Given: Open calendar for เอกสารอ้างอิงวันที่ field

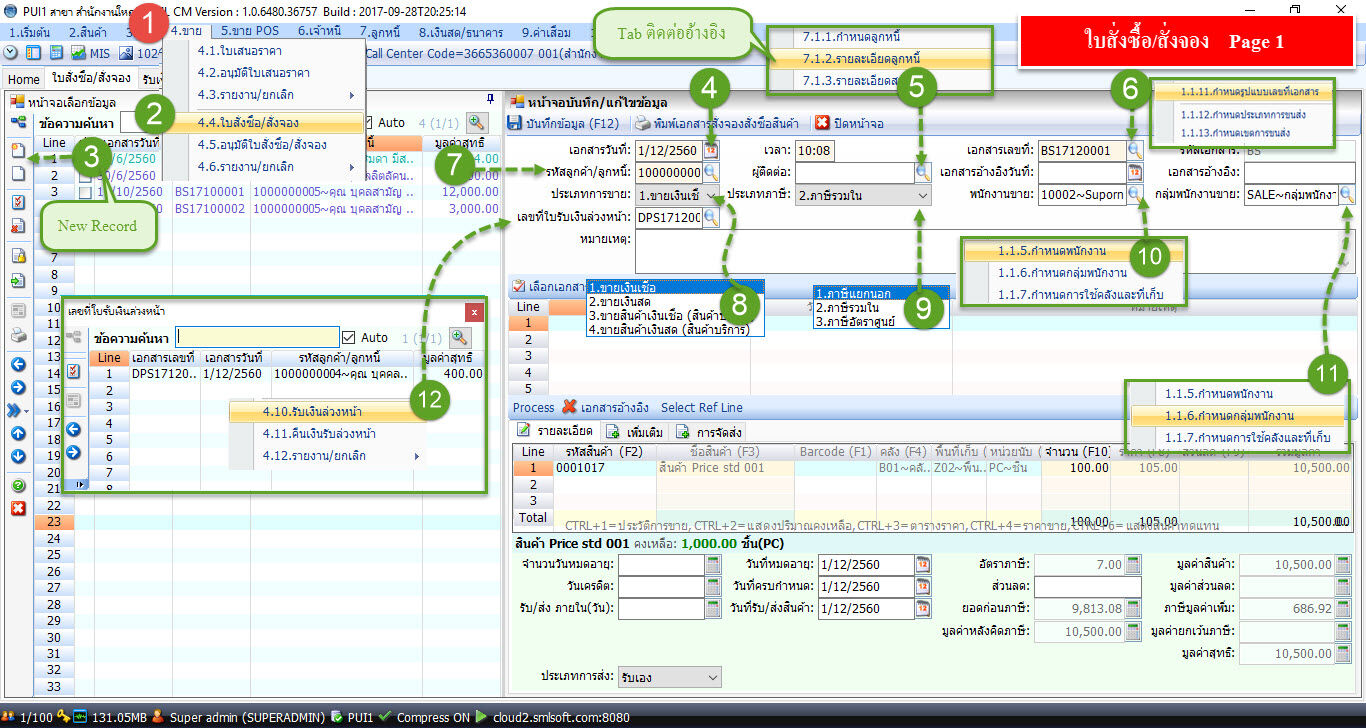Looking at the screenshot, I should [1135, 172].
